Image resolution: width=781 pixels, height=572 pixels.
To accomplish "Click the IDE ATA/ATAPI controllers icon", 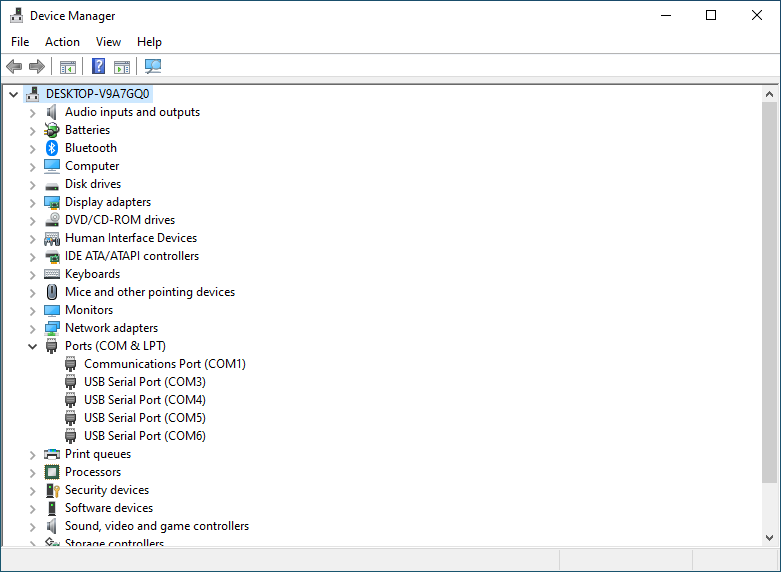I will (x=52, y=256).
